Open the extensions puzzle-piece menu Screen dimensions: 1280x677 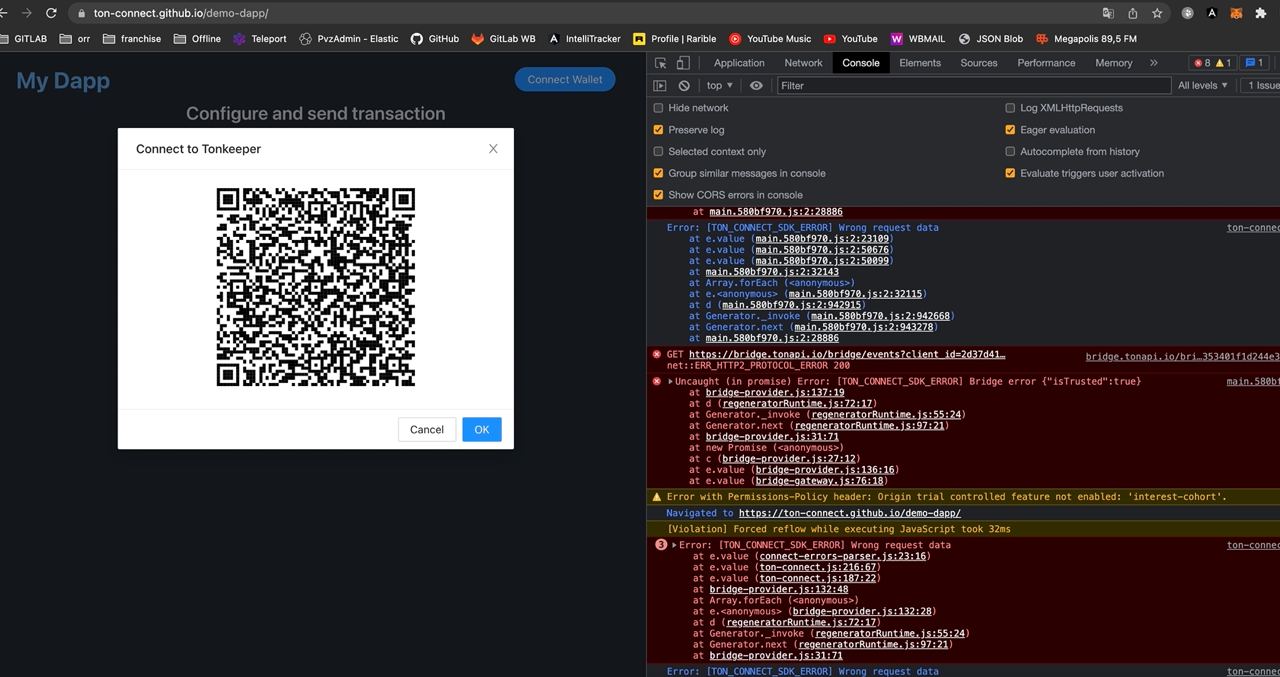click(1261, 13)
